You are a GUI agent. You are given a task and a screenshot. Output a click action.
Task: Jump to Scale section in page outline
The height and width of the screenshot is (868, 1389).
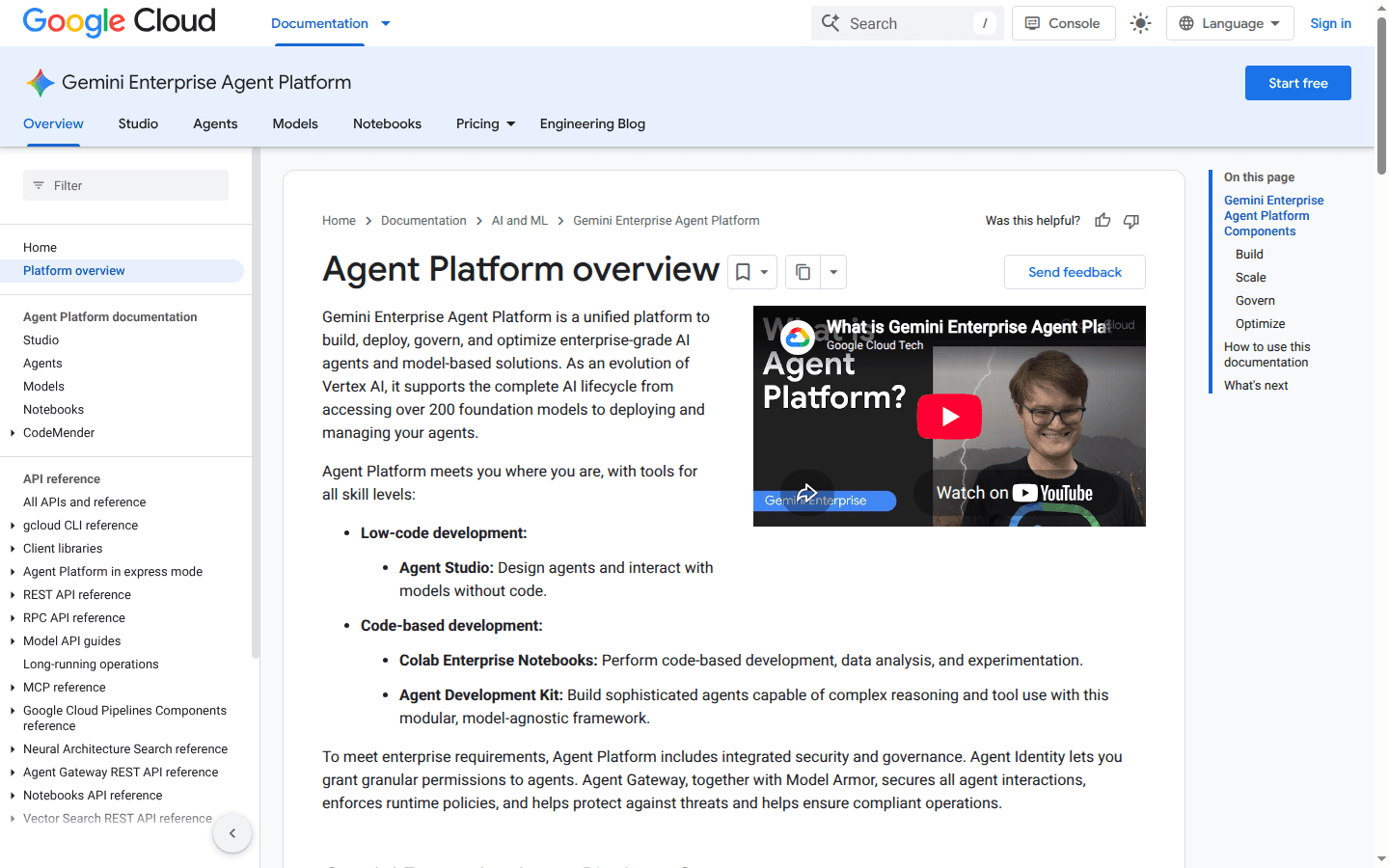[x=1250, y=278]
